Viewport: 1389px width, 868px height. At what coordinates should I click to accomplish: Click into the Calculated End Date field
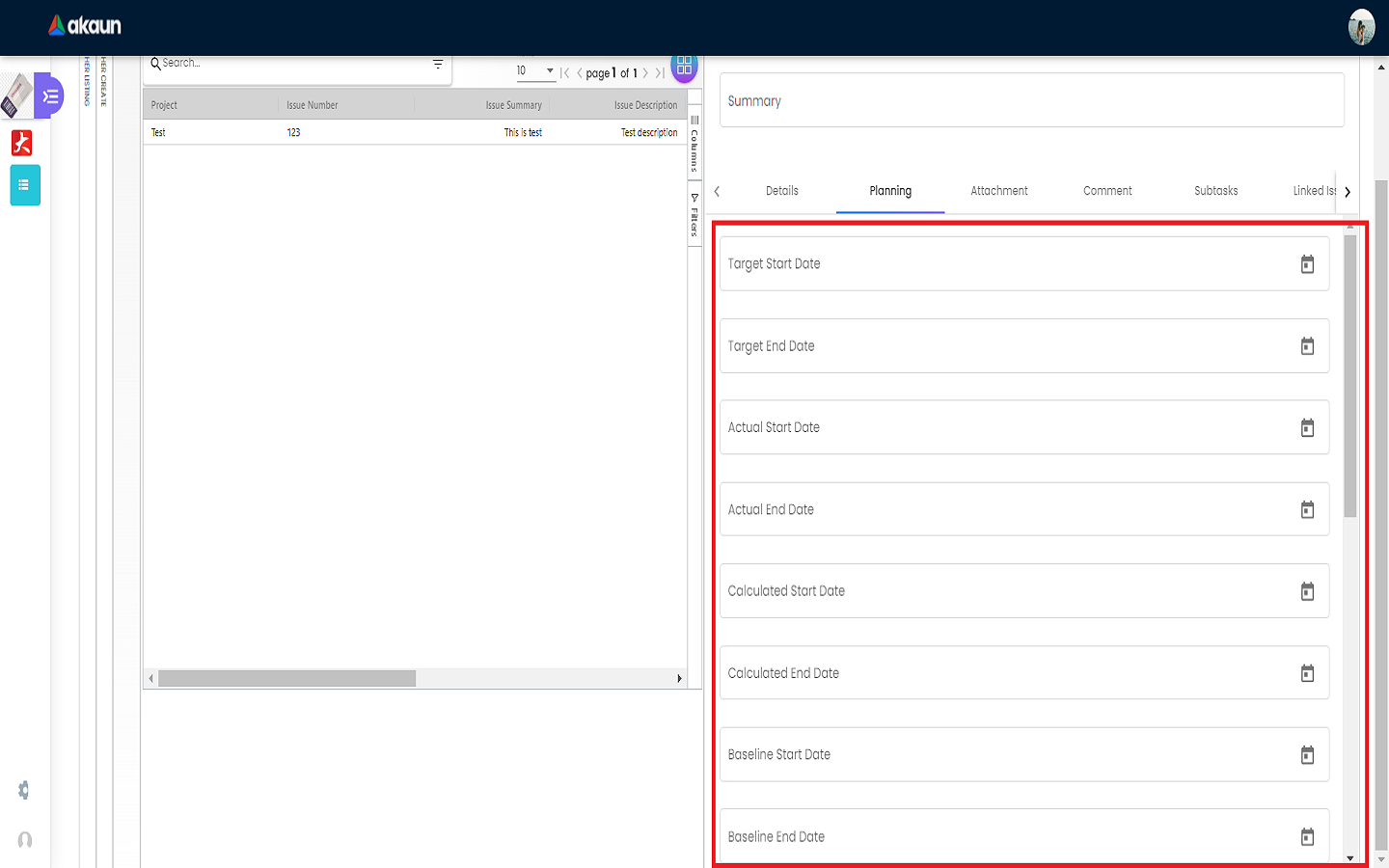(x=1024, y=673)
